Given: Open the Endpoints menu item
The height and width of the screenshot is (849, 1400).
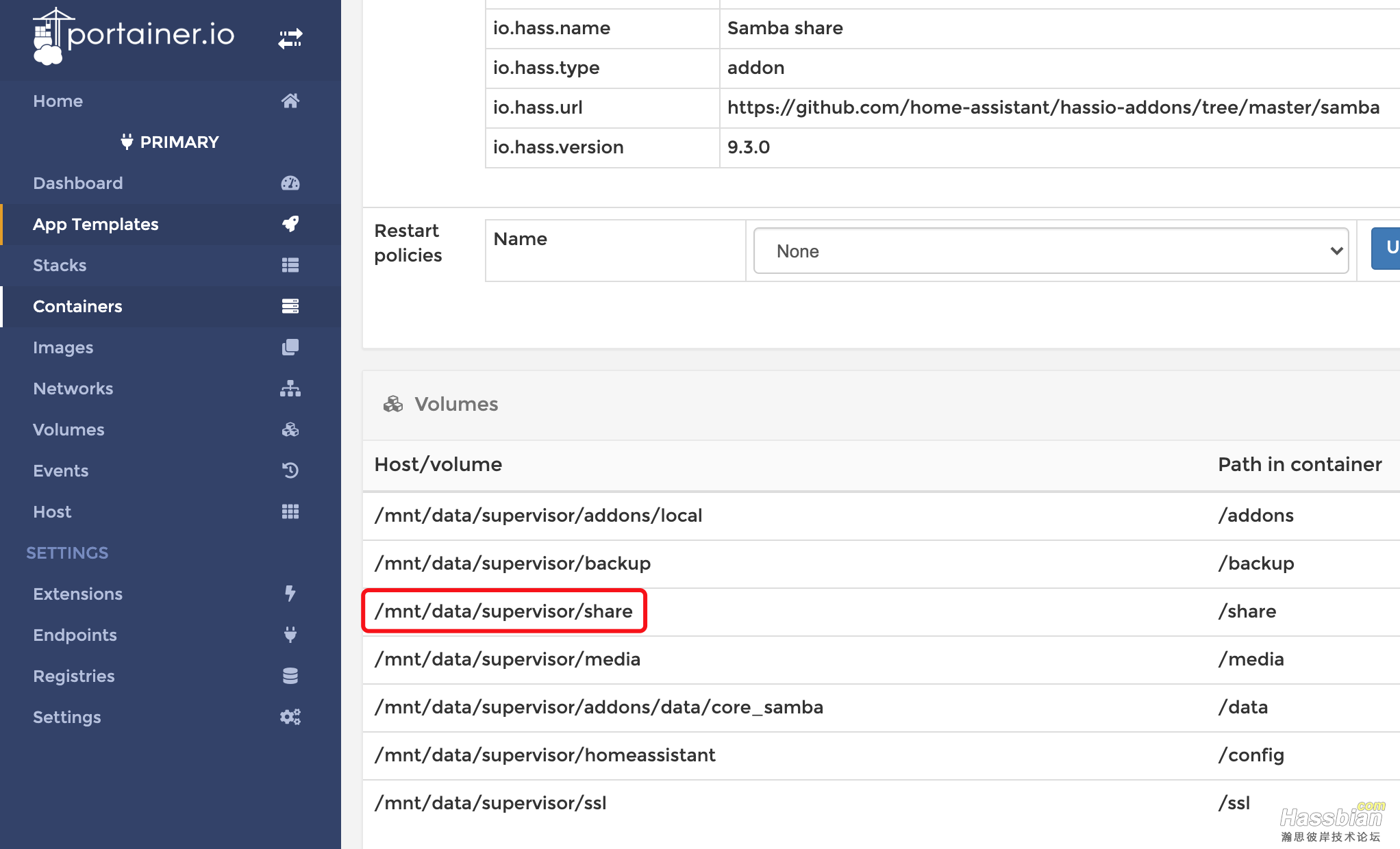Looking at the screenshot, I should pos(75,635).
